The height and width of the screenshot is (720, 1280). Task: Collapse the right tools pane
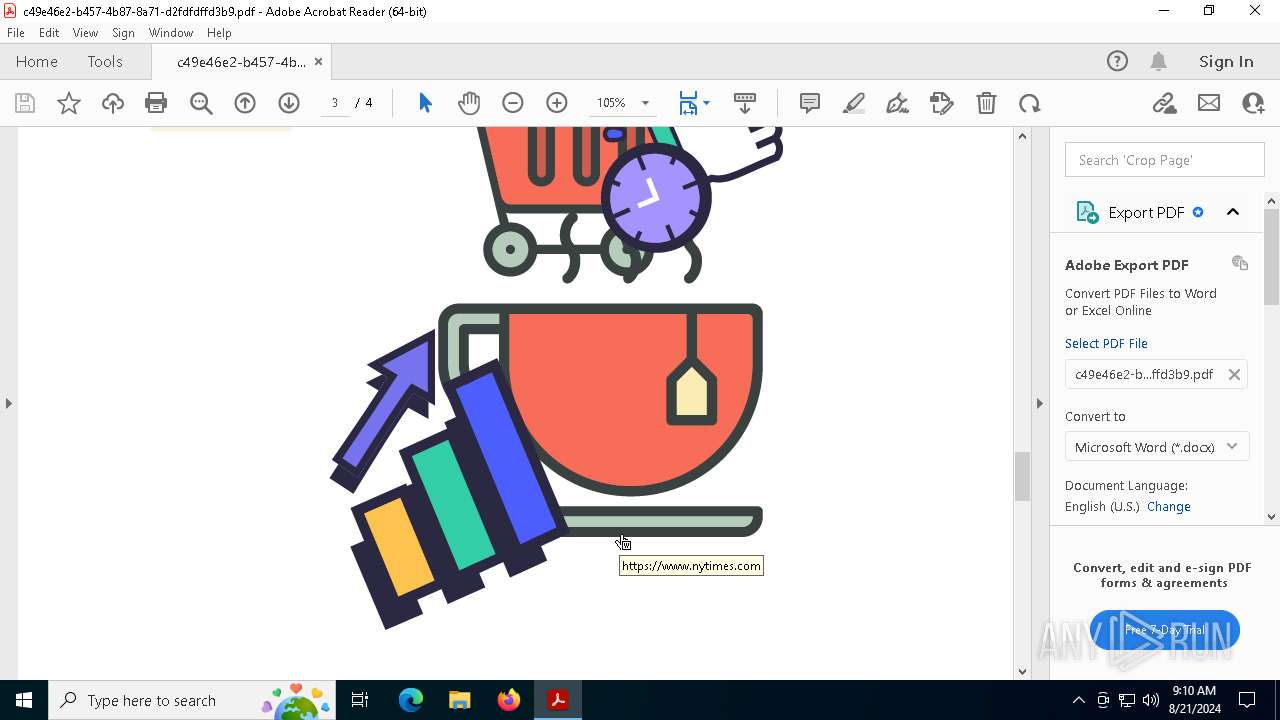1040,403
